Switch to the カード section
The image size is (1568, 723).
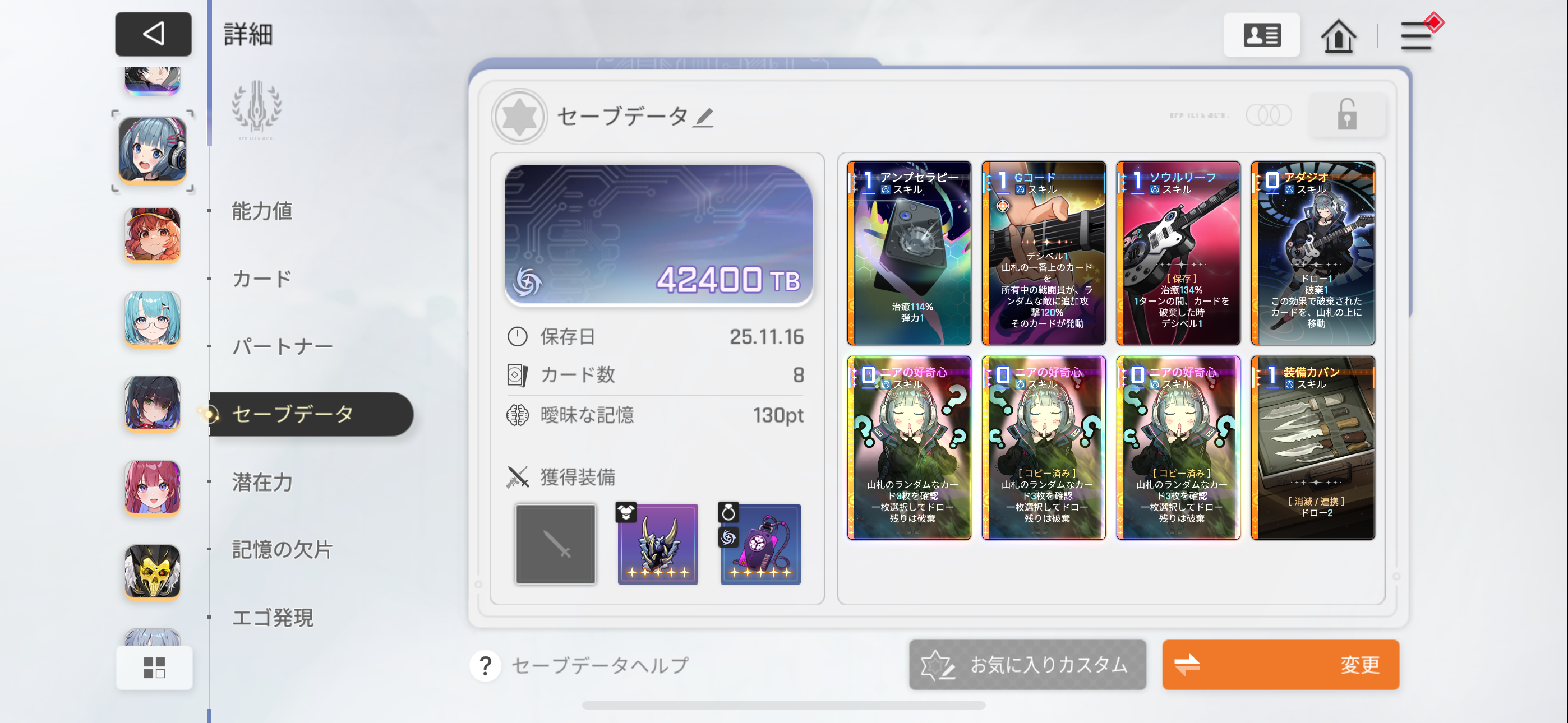[262, 278]
